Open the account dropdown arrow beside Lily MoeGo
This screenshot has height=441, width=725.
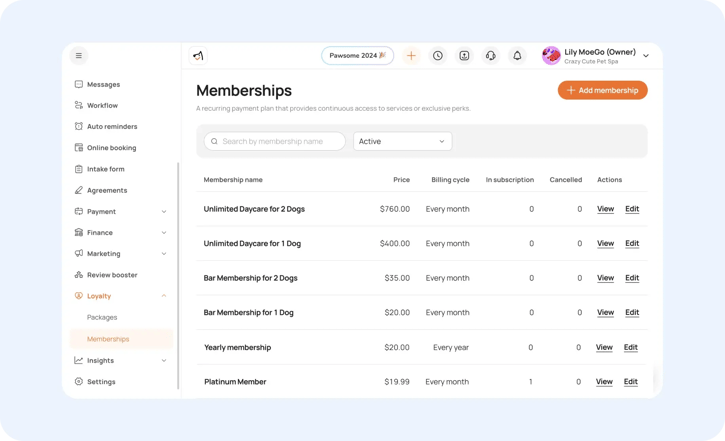[646, 56]
